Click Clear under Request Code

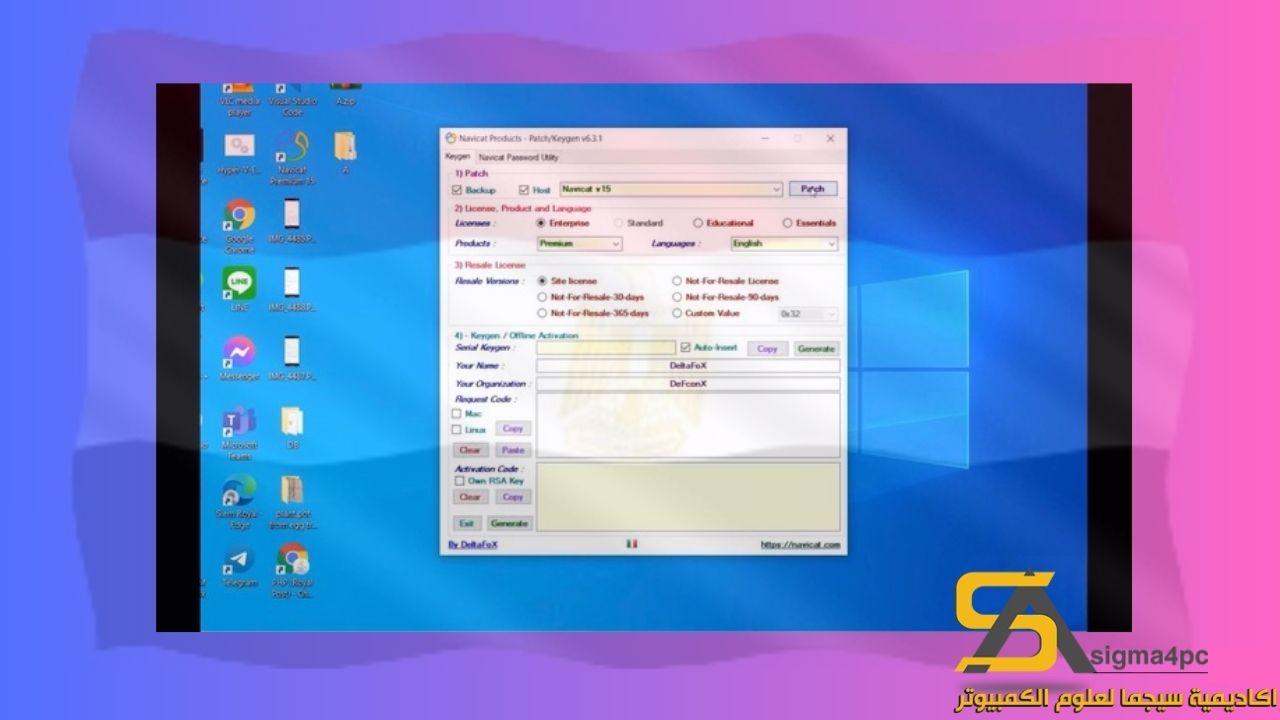coord(470,450)
